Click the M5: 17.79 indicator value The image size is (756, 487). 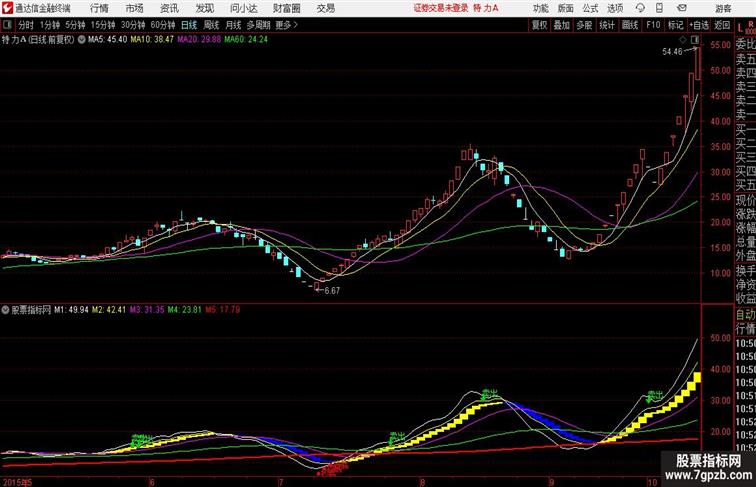[x=223, y=310]
